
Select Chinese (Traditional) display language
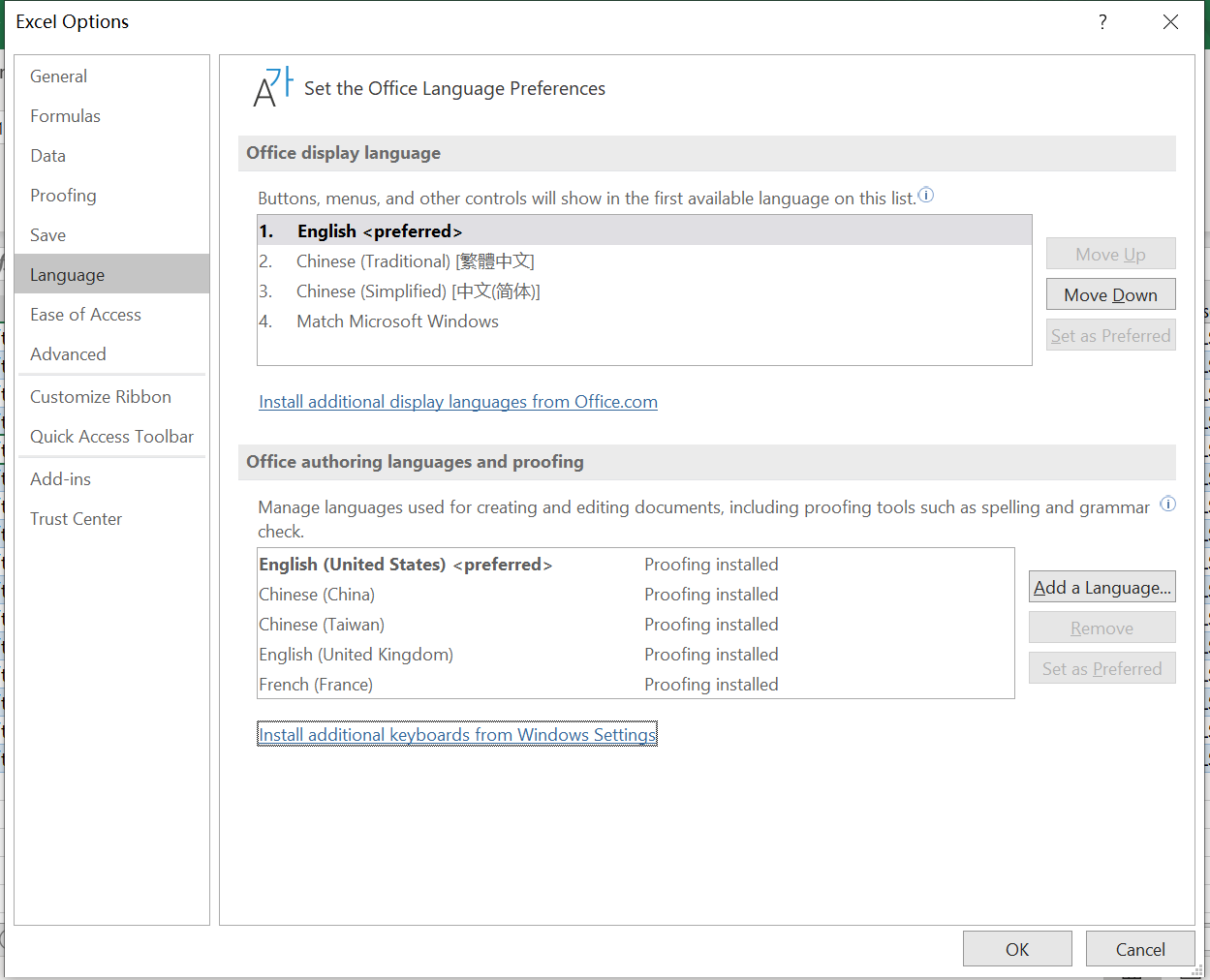(644, 261)
